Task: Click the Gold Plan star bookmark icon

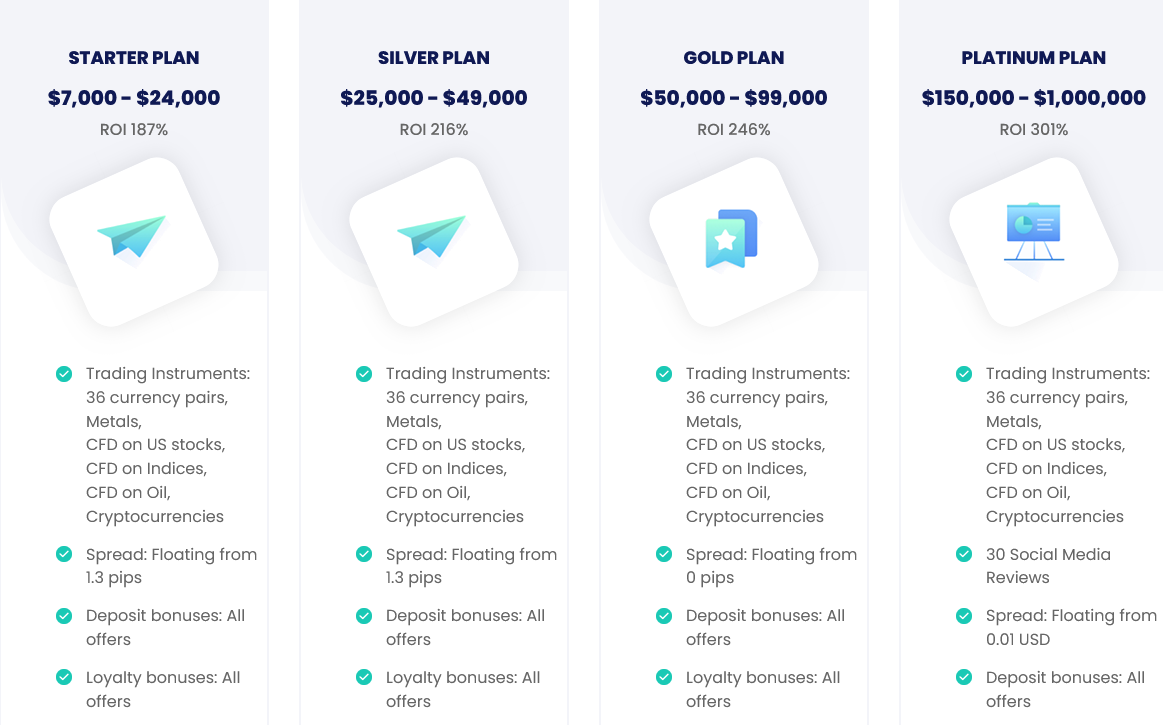Action: pos(731,238)
